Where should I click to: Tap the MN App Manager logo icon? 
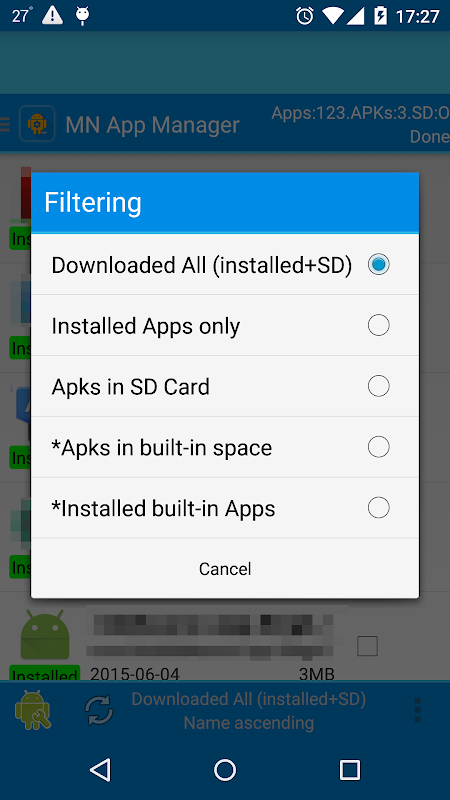pyautogui.click(x=37, y=123)
